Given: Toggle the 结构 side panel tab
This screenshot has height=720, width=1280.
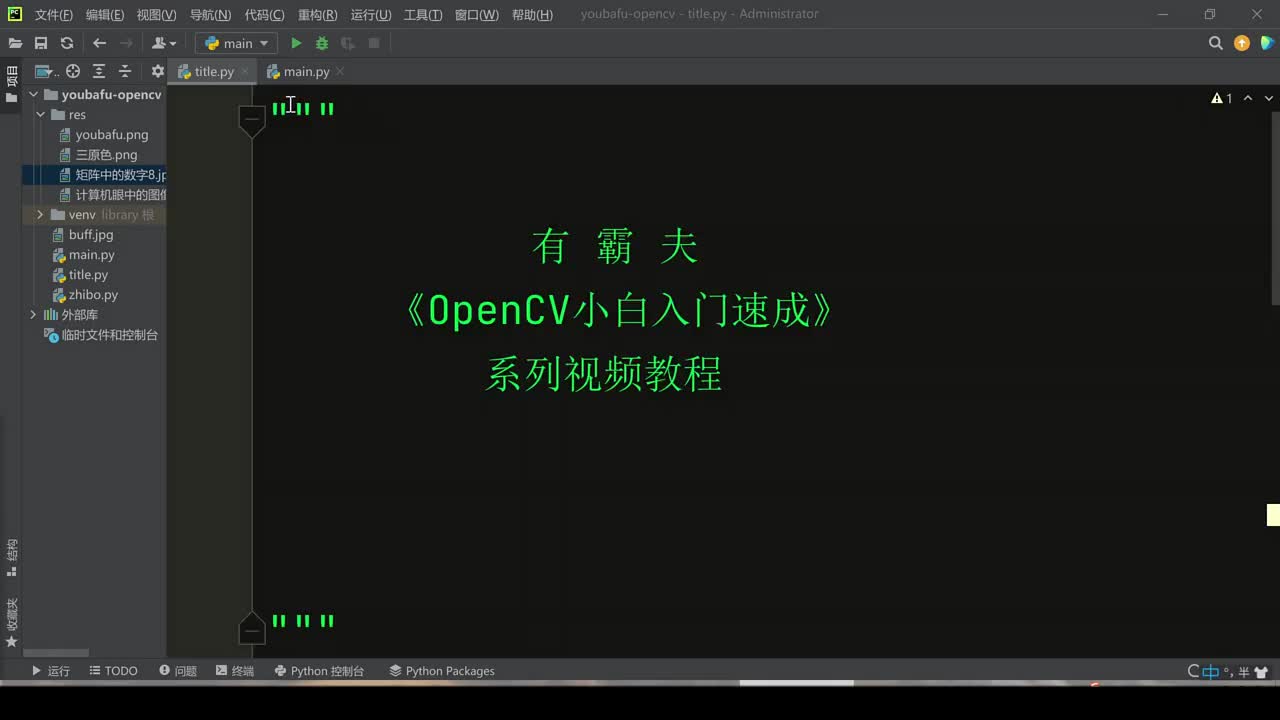Looking at the screenshot, I should (11, 557).
